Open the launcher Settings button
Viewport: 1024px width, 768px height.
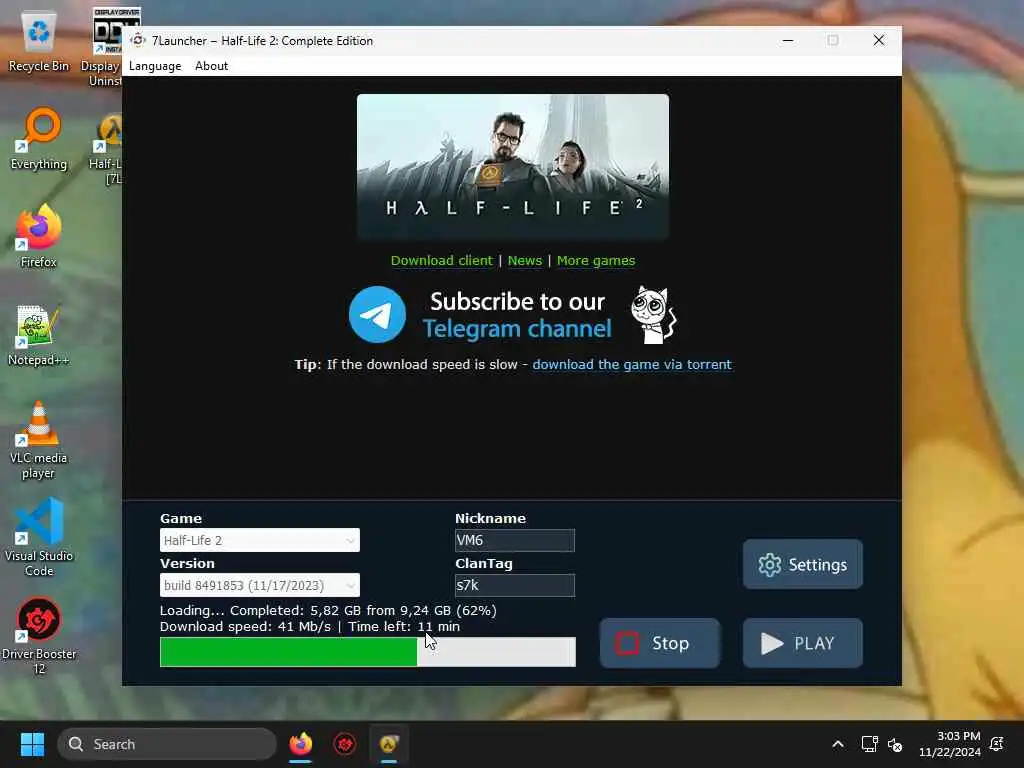pyautogui.click(x=803, y=564)
